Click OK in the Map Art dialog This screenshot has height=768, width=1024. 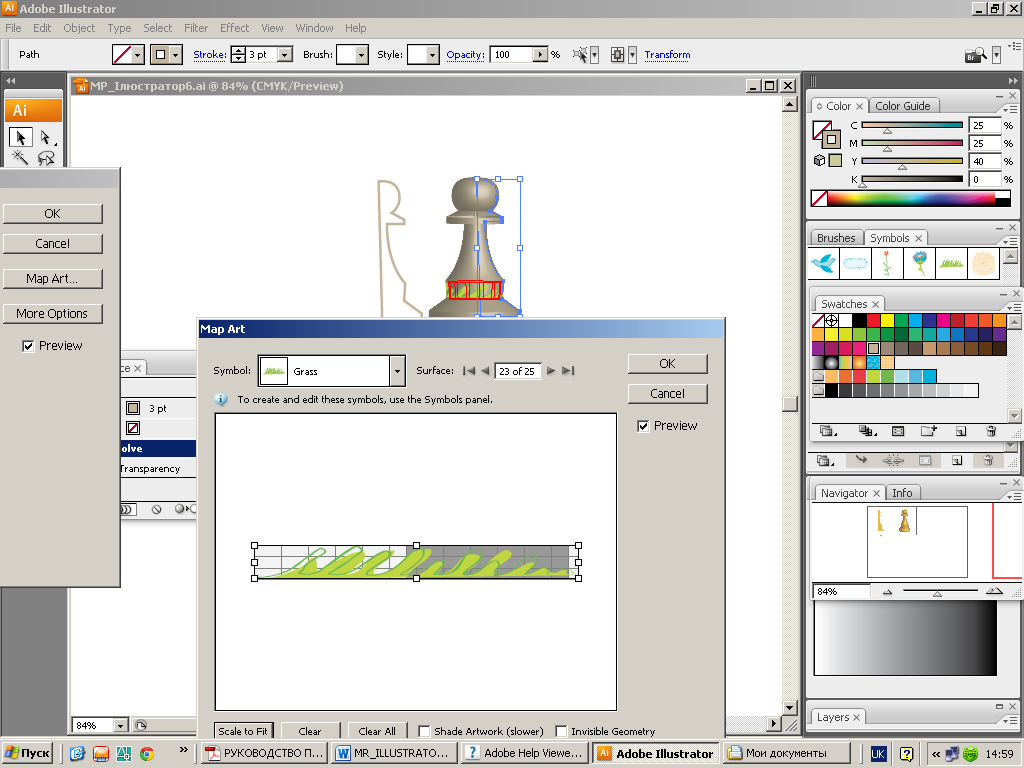tap(667, 364)
